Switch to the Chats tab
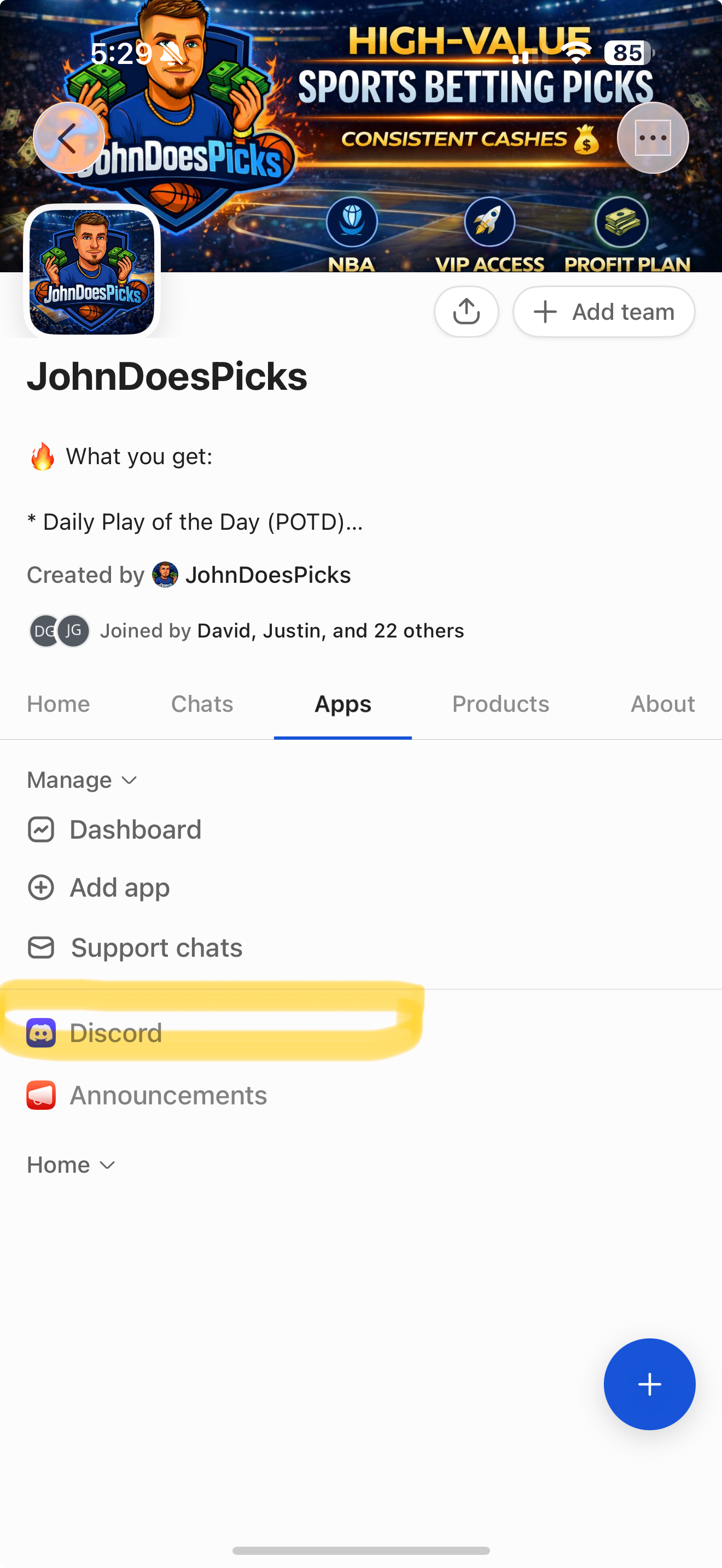Image resolution: width=722 pixels, height=1568 pixels. click(202, 704)
